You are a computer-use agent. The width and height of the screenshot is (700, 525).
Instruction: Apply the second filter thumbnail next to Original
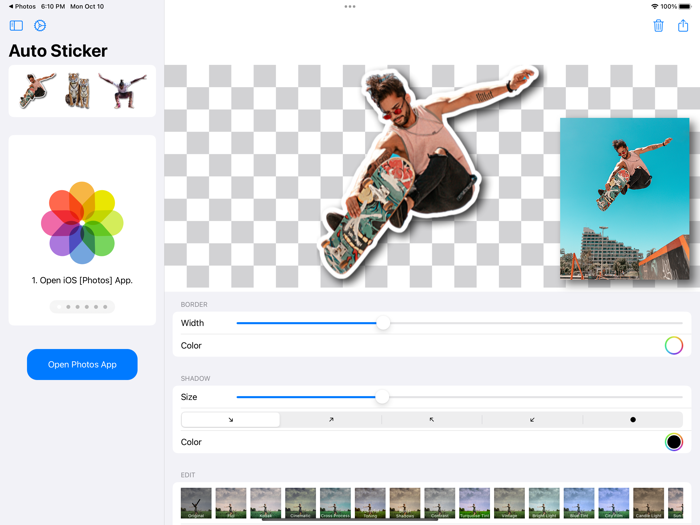(231, 503)
